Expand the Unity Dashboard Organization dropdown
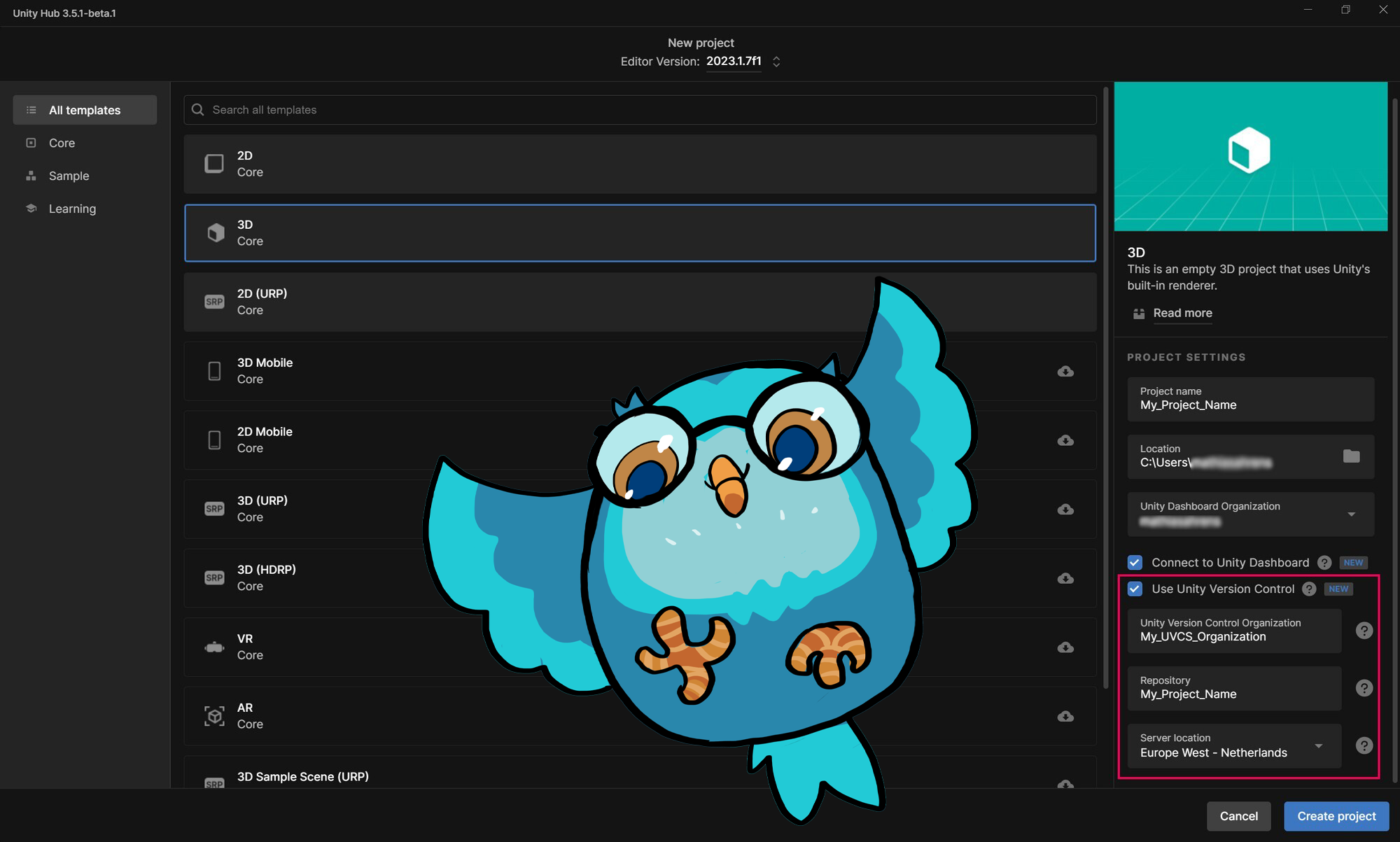1400x842 pixels. point(1352,514)
